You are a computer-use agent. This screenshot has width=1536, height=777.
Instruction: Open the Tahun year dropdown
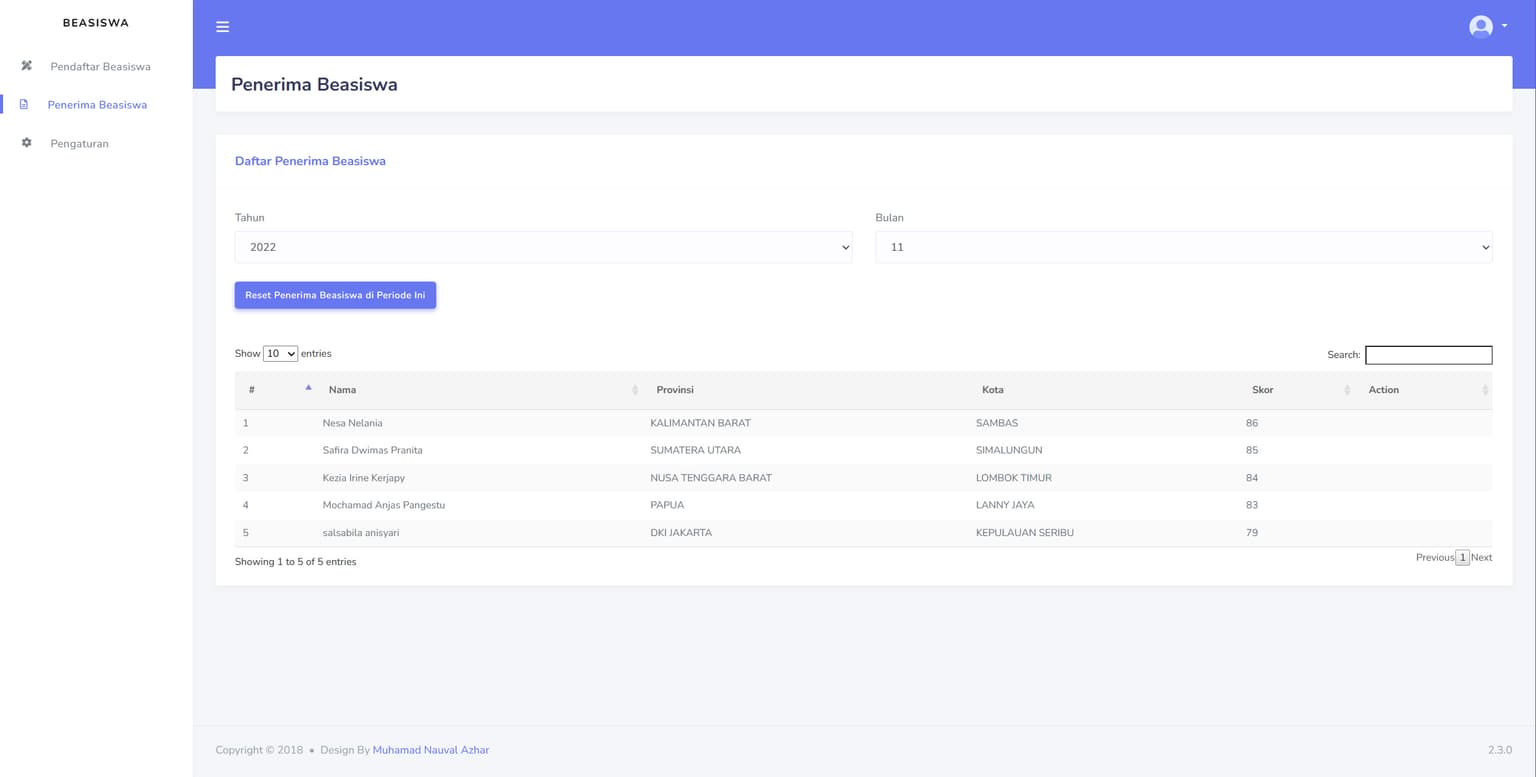point(543,247)
